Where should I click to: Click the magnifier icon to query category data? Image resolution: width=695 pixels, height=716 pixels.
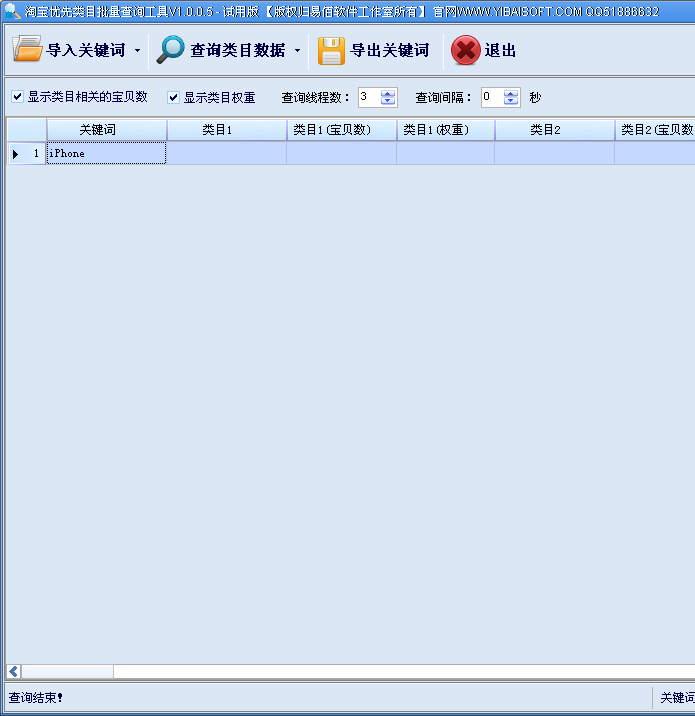(x=171, y=49)
